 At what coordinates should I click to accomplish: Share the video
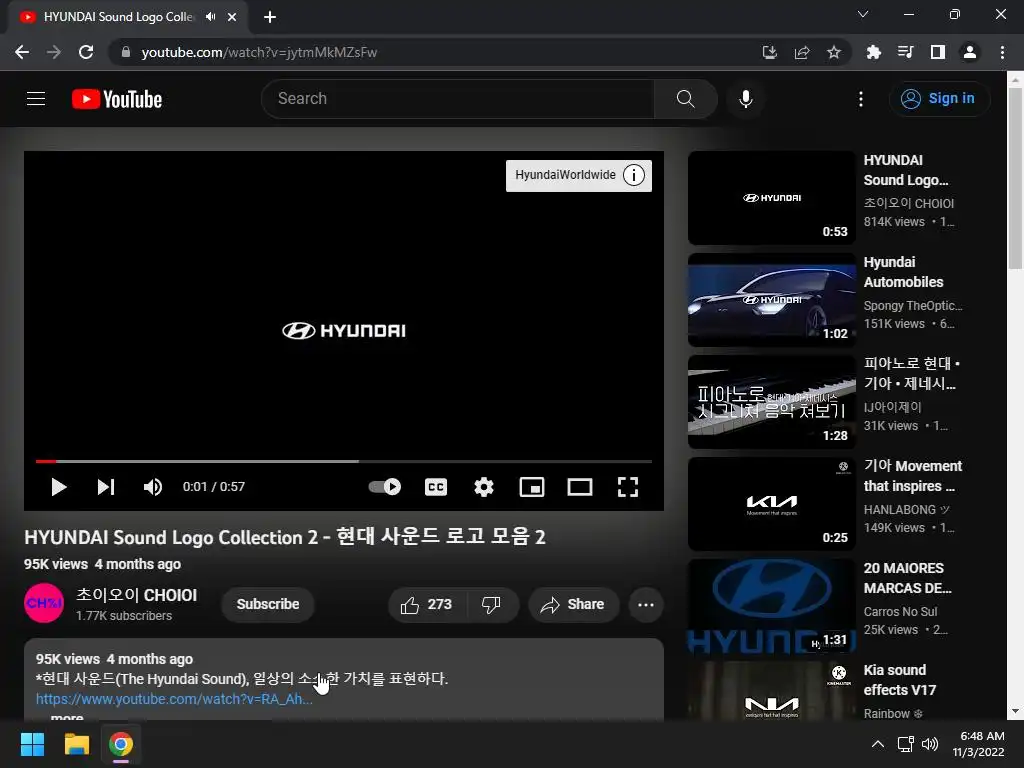(x=573, y=605)
